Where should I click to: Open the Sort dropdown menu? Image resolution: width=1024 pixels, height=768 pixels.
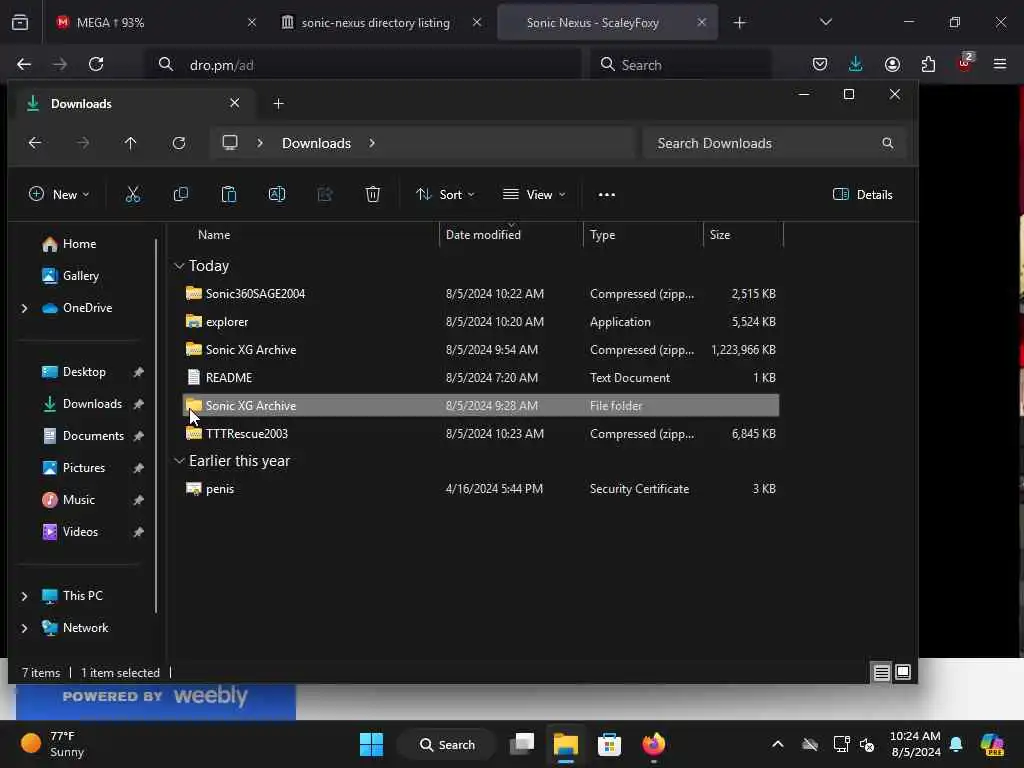445,195
